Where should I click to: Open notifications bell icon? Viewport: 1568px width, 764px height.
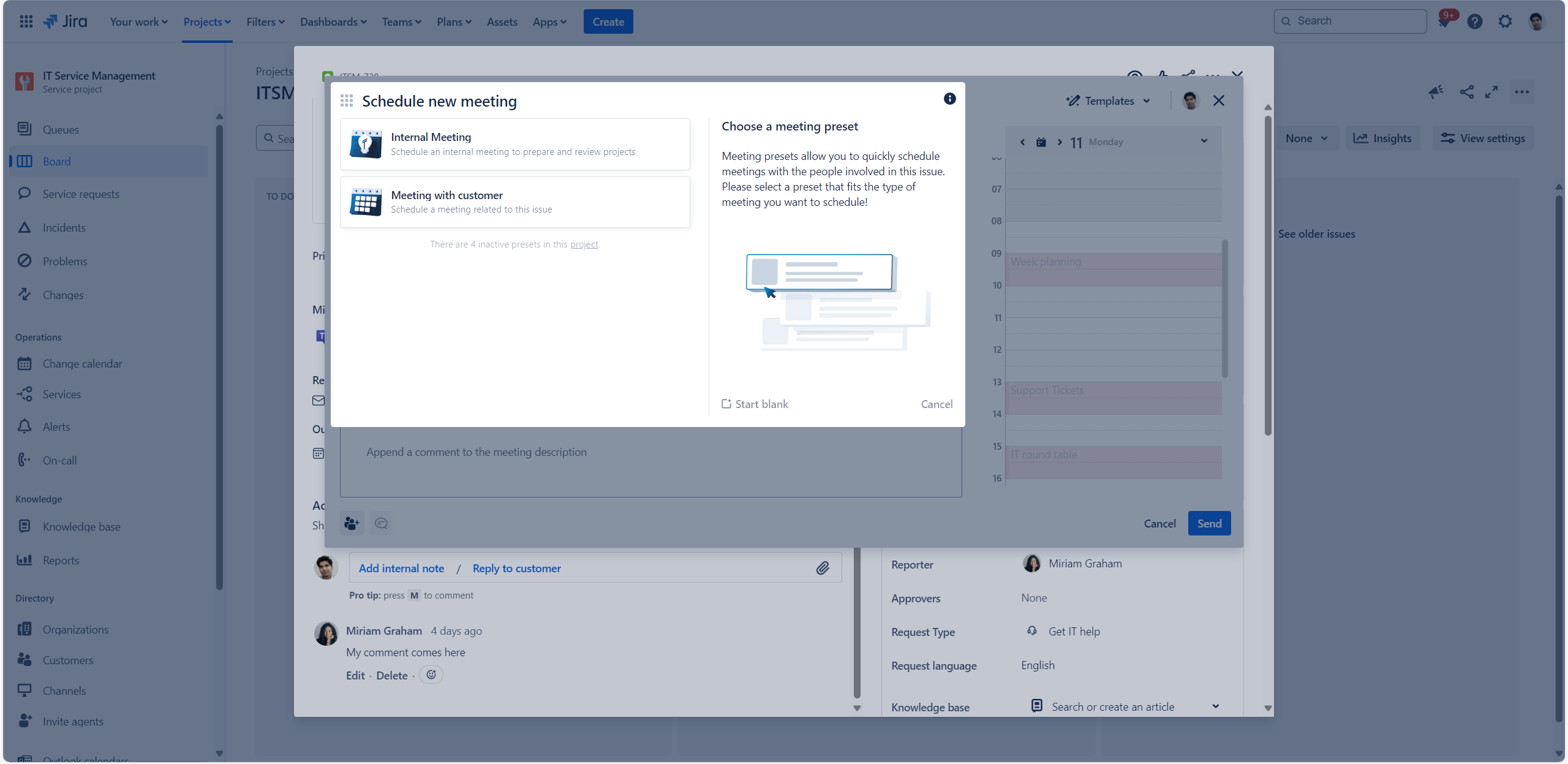click(x=1444, y=21)
